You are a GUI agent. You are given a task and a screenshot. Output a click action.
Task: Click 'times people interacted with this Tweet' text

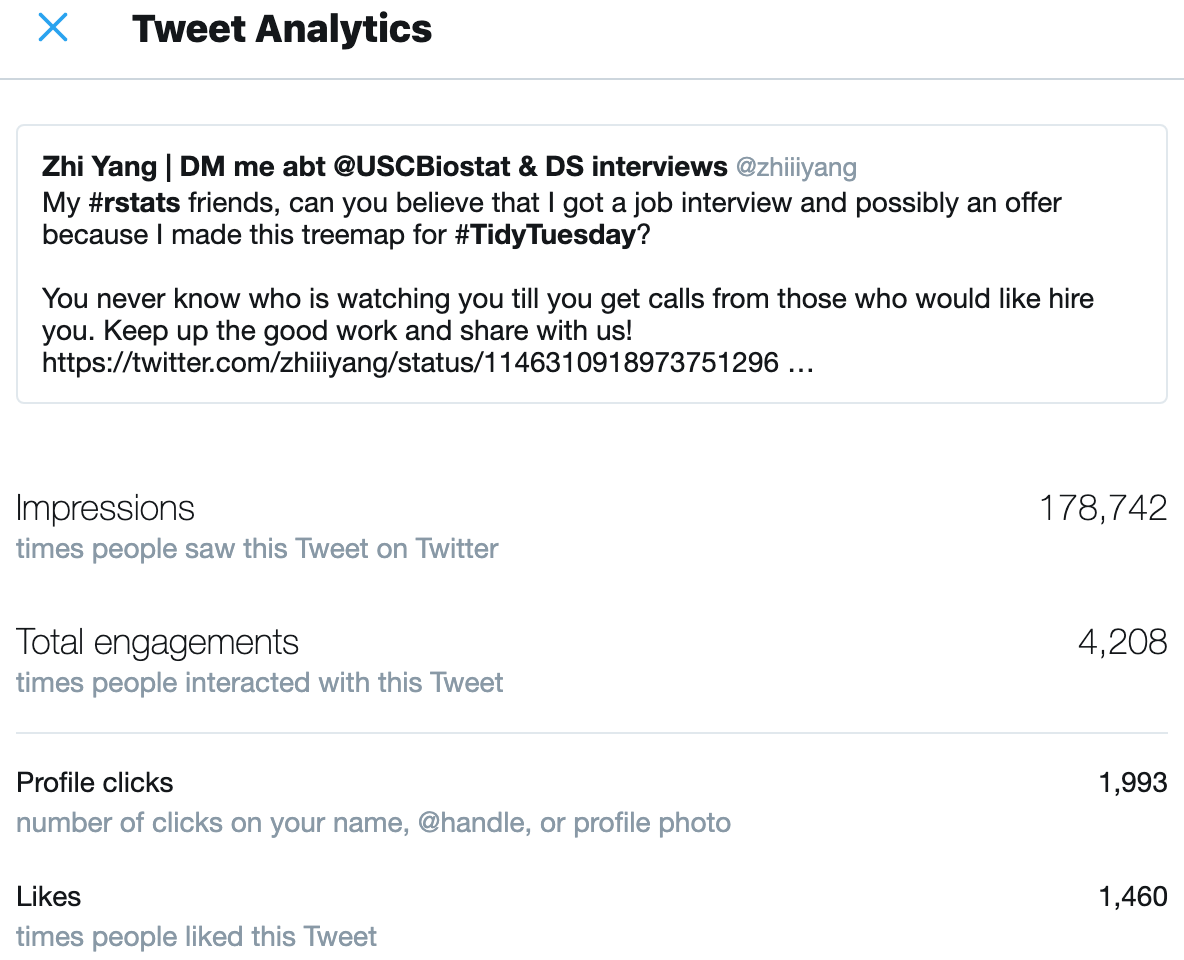259,682
